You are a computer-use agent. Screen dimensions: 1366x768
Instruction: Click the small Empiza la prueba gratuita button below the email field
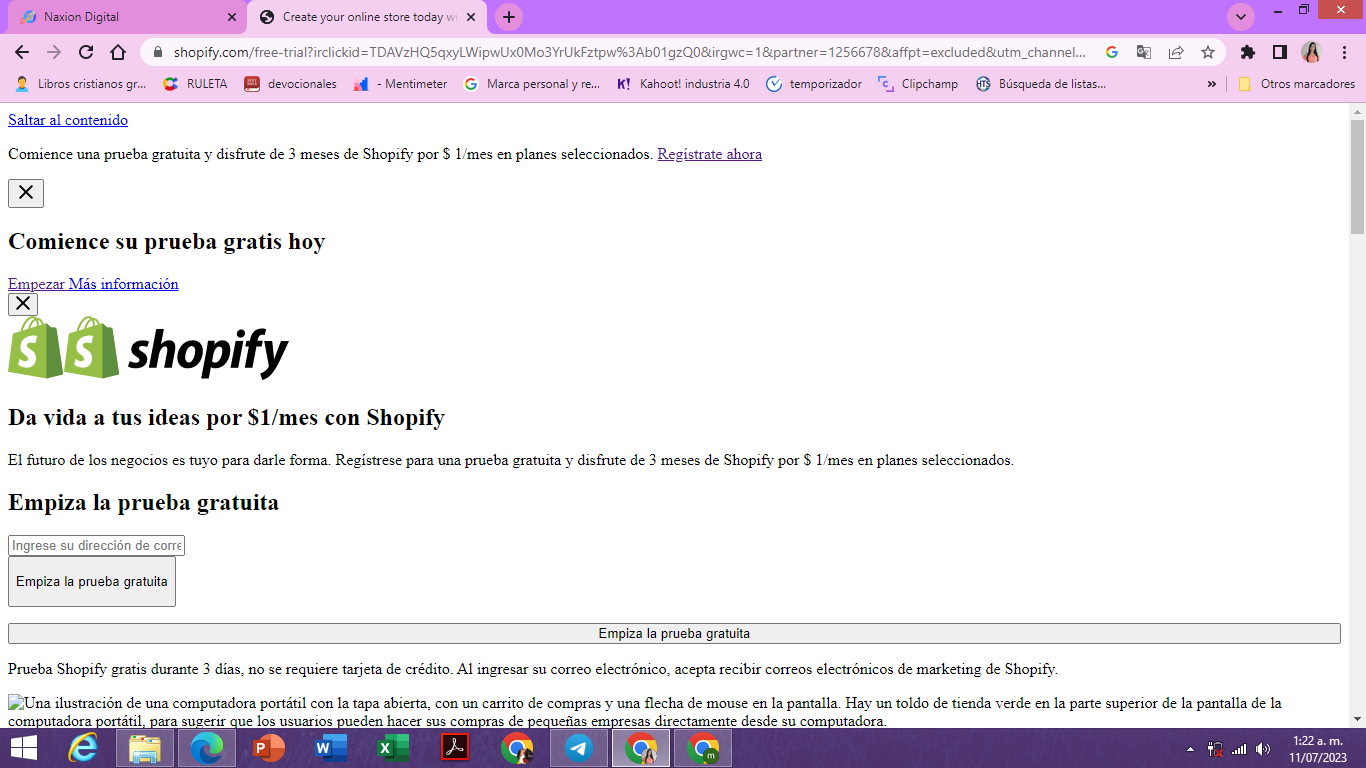pos(92,581)
